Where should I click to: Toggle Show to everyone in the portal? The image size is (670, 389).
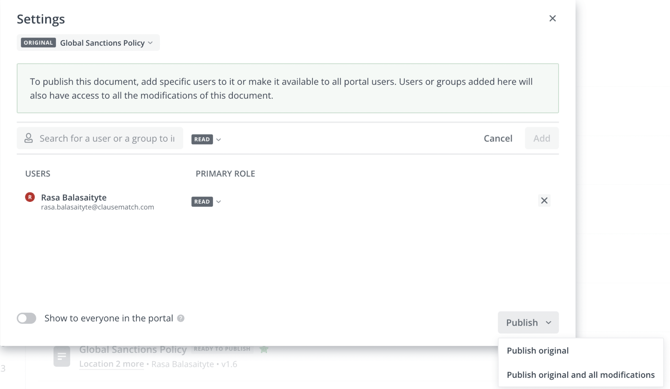[26, 318]
